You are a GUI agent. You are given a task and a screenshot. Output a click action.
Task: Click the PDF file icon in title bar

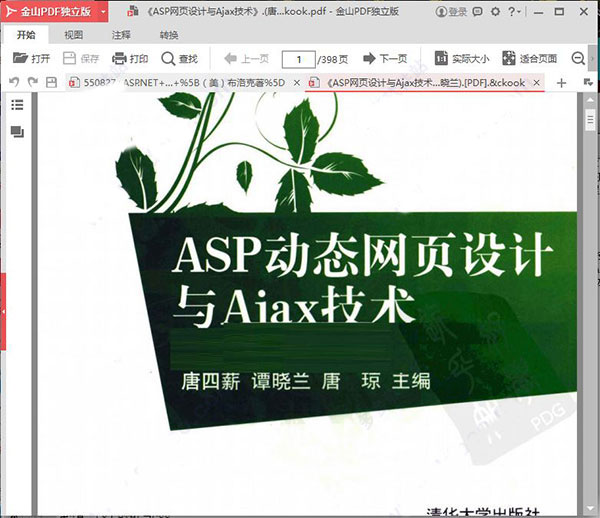coord(132,12)
